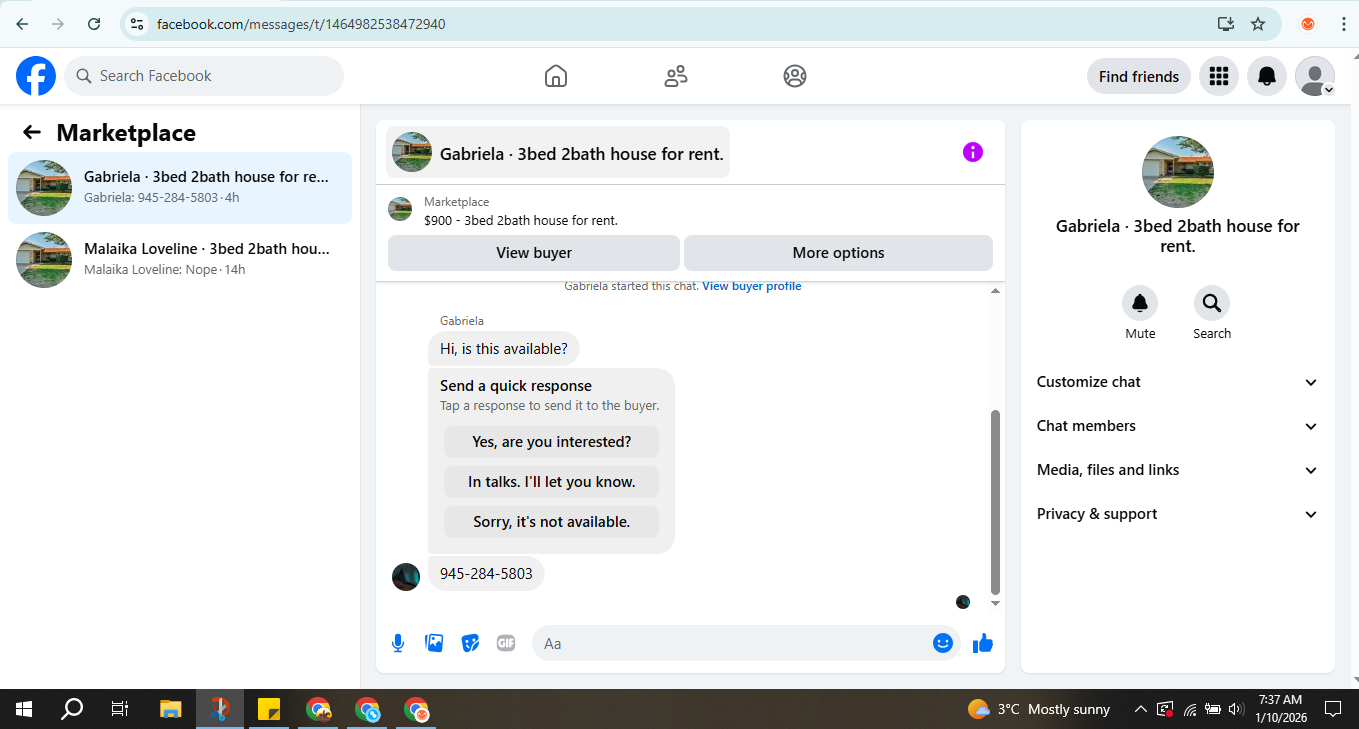Image resolution: width=1359 pixels, height=729 pixels.
Task: Go back using the Marketplace arrow
Action: tap(32, 132)
